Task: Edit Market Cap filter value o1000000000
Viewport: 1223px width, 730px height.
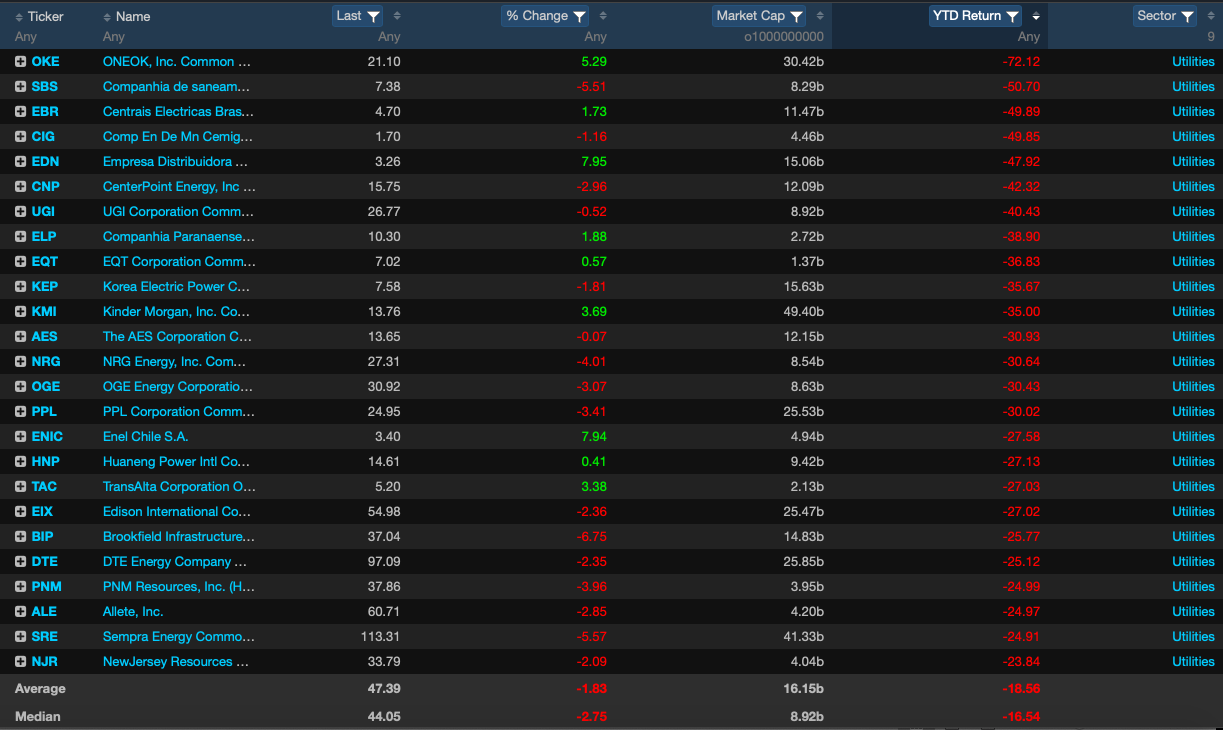Action: tap(784, 37)
